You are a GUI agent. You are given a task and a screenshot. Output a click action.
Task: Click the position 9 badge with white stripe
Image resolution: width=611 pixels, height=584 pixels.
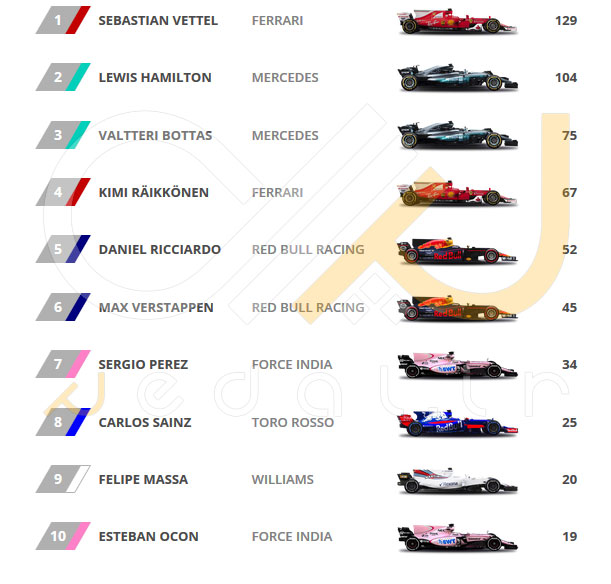pyautogui.click(x=63, y=479)
